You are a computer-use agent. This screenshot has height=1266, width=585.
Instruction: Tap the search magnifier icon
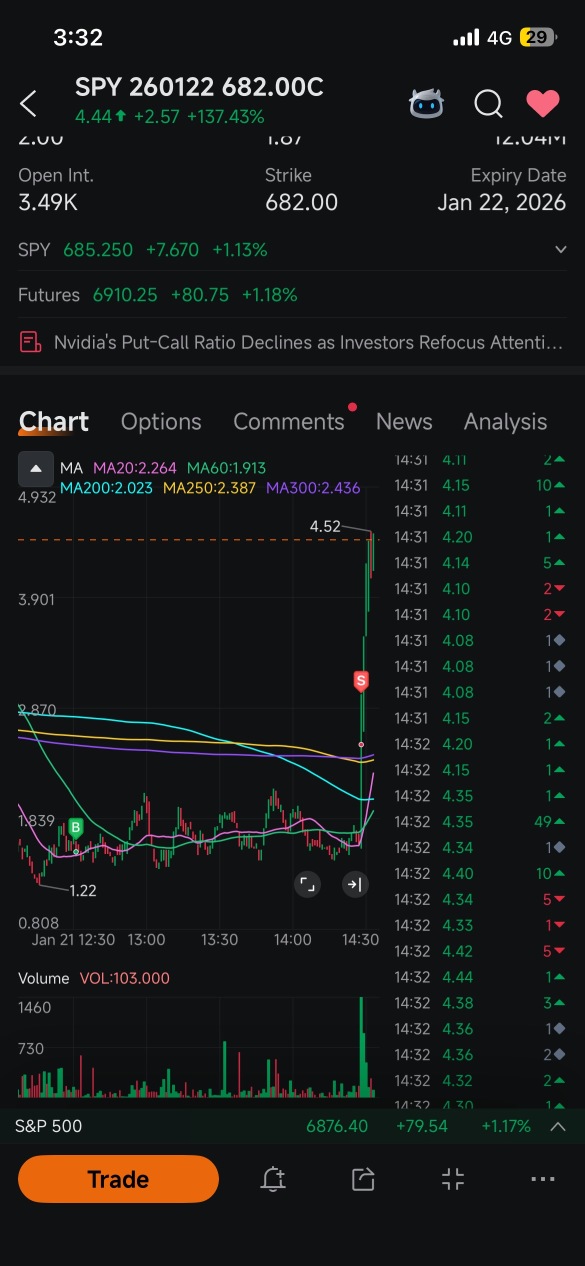488,103
